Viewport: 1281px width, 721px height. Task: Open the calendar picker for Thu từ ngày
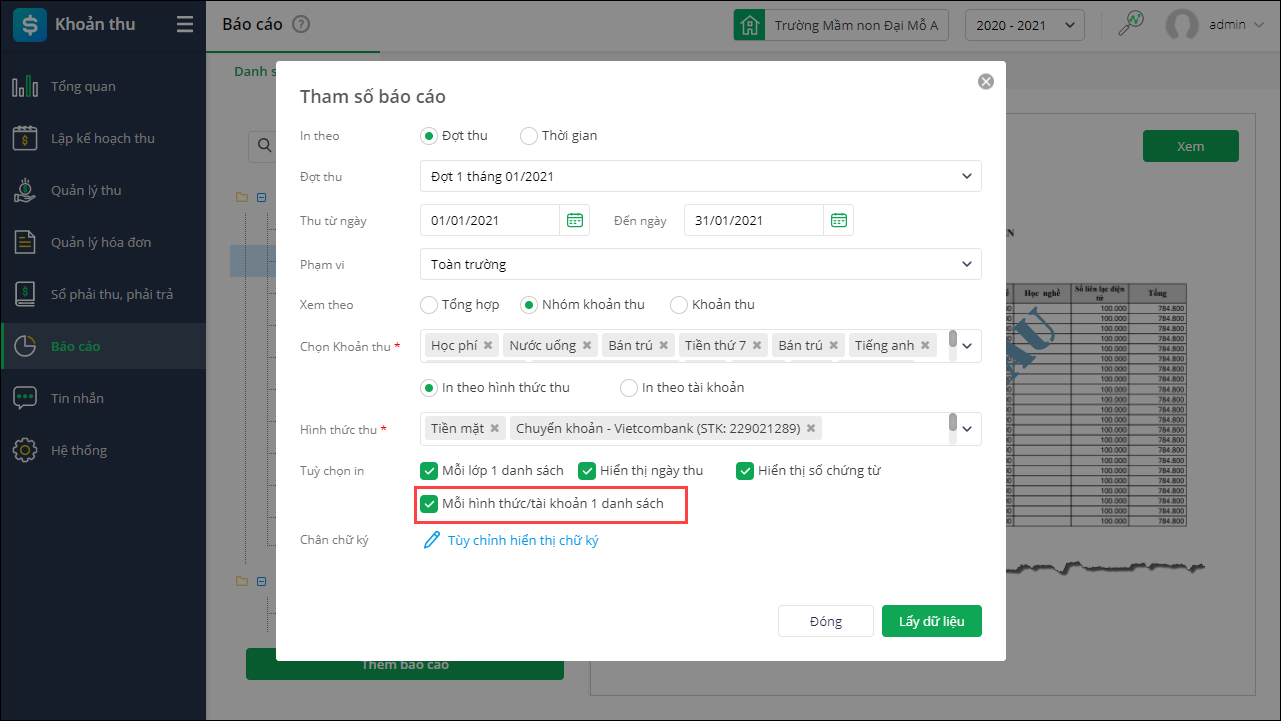coord(574,221)
